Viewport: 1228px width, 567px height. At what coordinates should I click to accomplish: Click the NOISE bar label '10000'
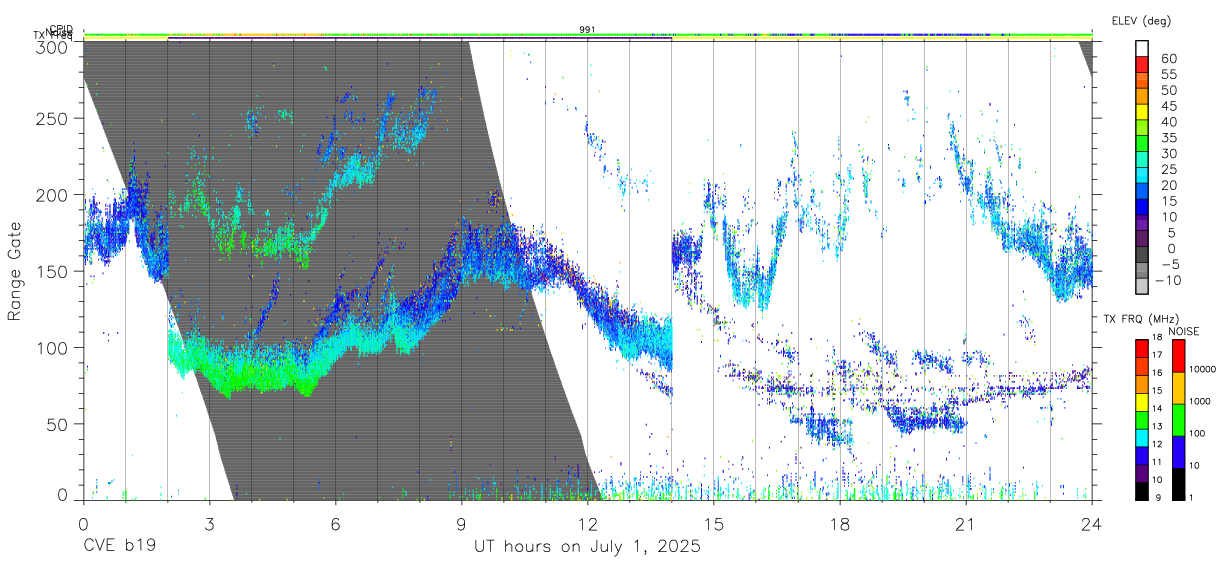[1201, 369]
